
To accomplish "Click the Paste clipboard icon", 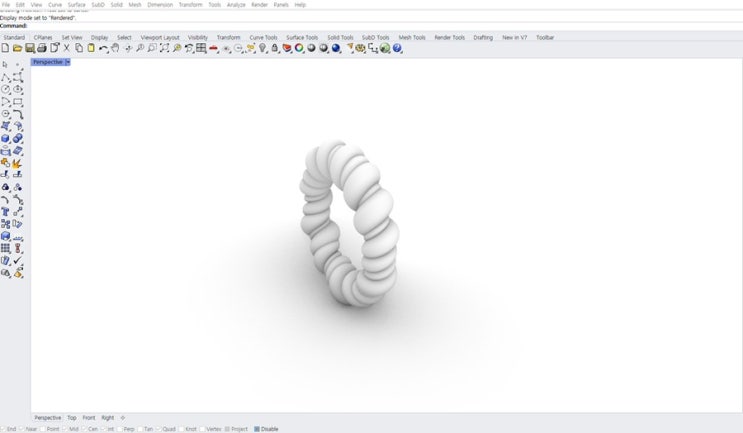I will (91, 48).
